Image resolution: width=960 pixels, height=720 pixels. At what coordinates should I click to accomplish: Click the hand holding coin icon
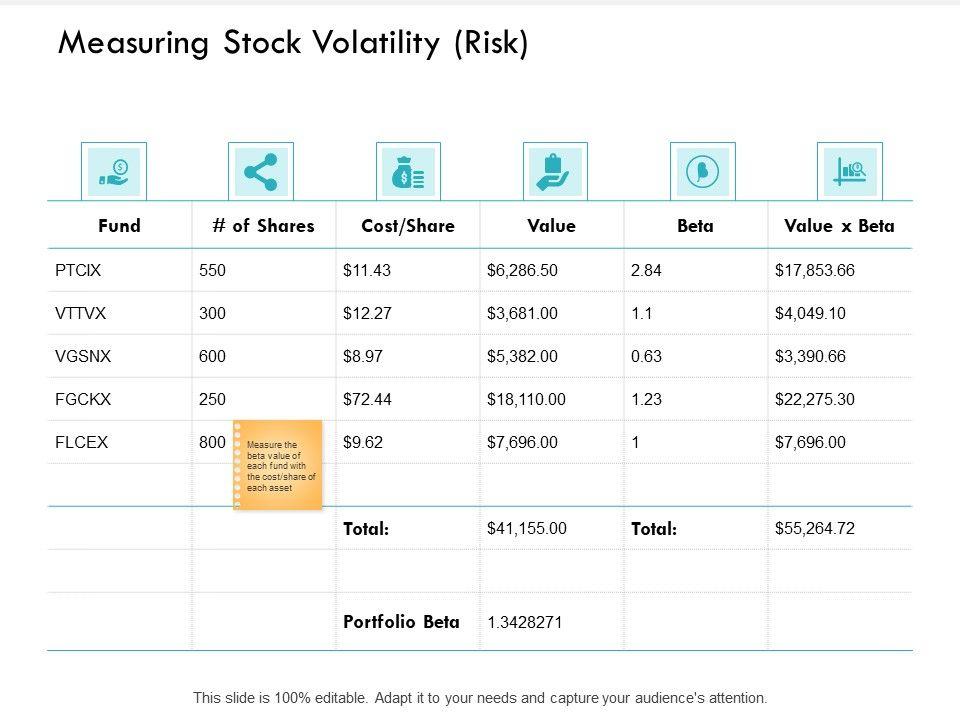pyautogui.click(x=113, y=172)
